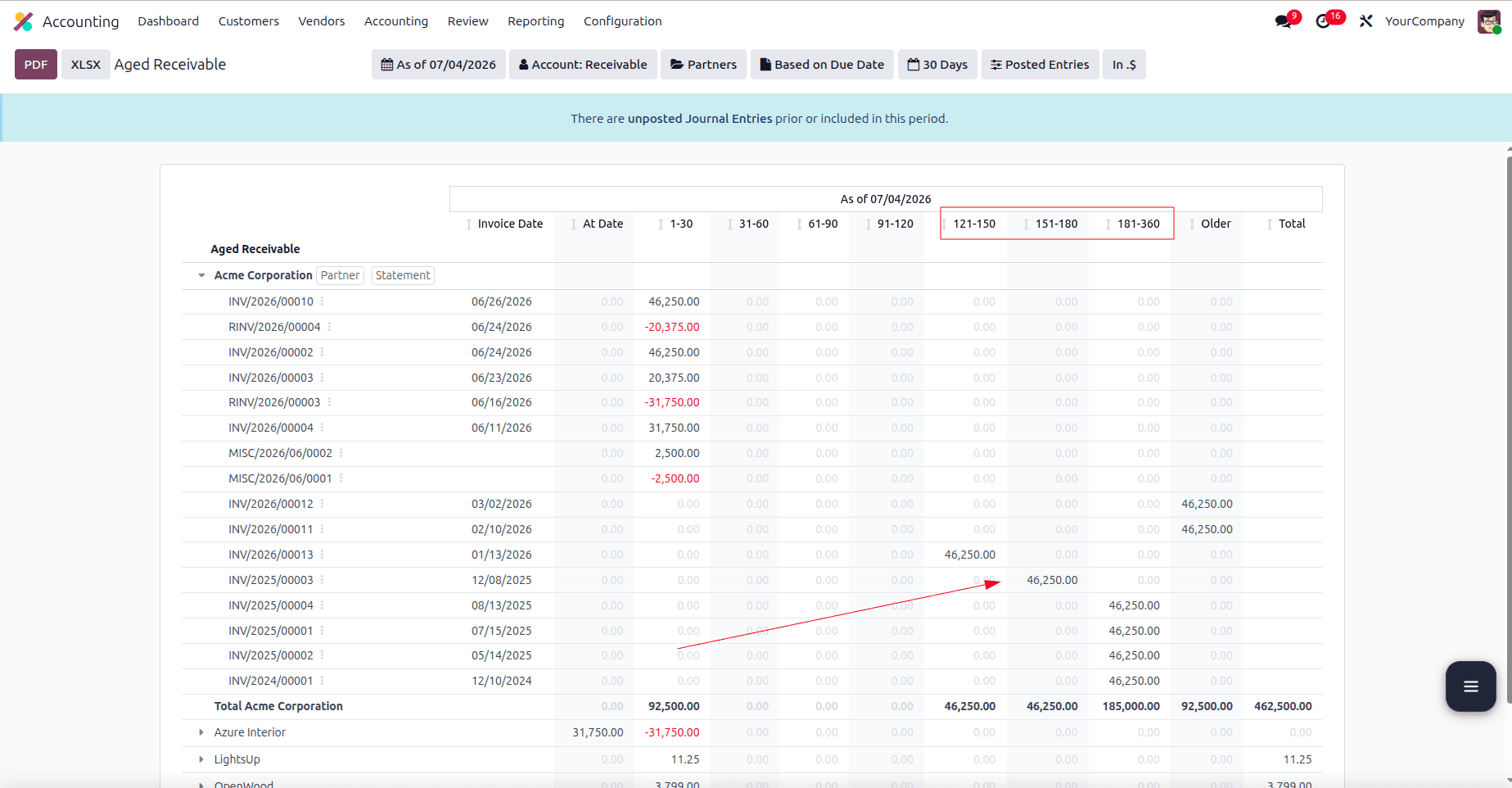Open the chat messages icon with 9 badge
The height and width of the screenshot is (788, 1512).
tap(1284, 21)
